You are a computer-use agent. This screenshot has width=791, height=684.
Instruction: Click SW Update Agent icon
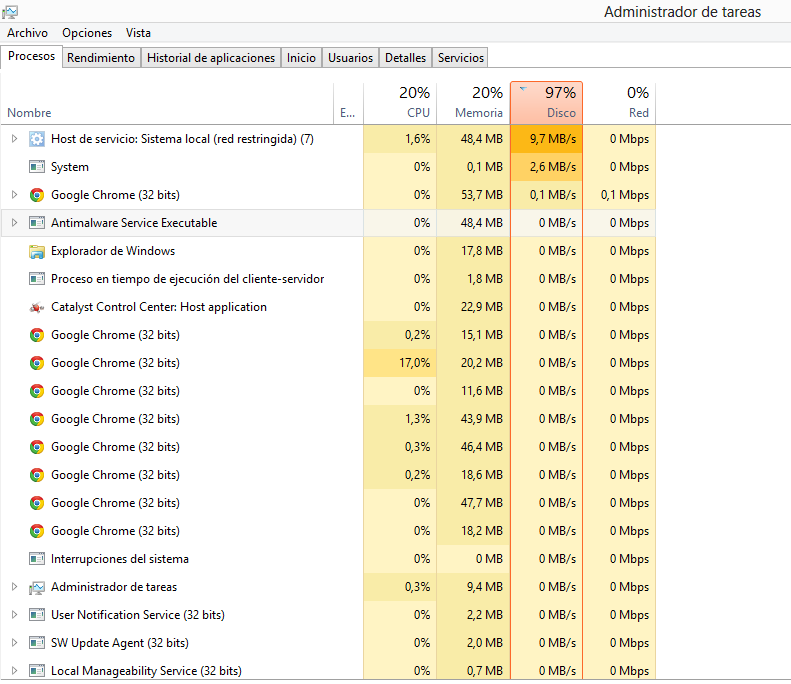[37, 643]
